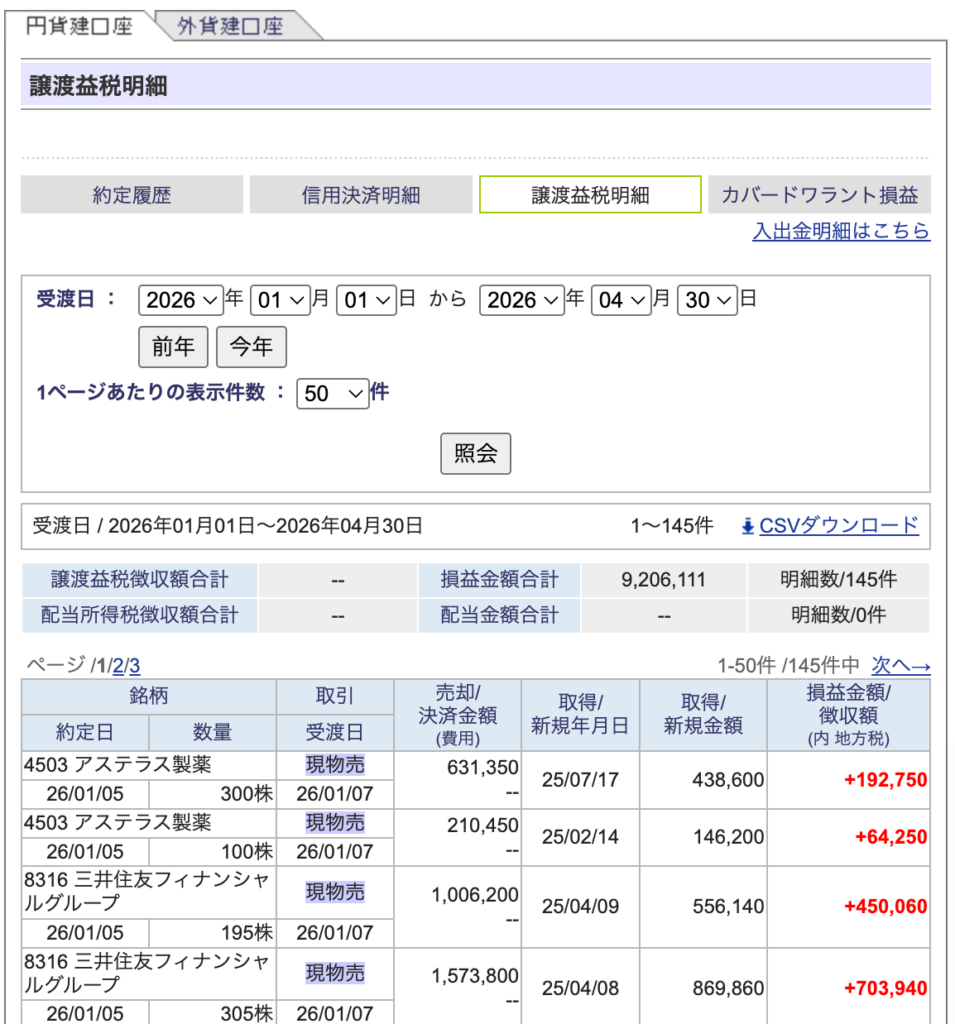955x1024 pixels.
Task: Open the 約定履歴 section
Action: point(132,195)
